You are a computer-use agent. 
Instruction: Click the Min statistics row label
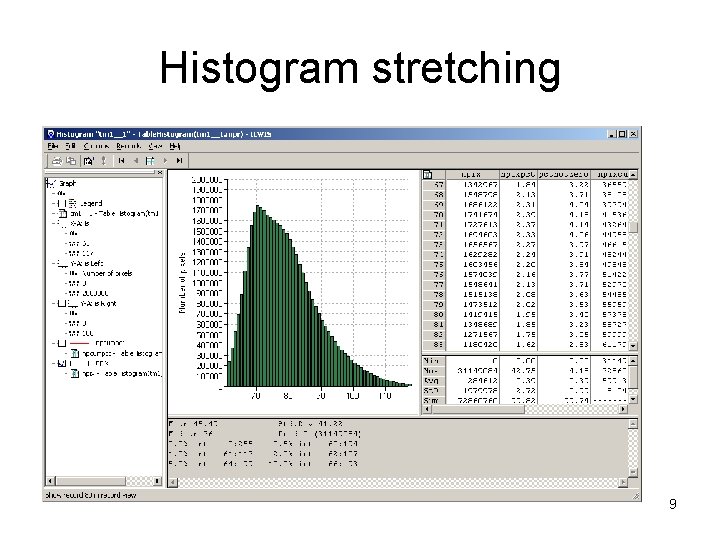click(x=433, y=361)
